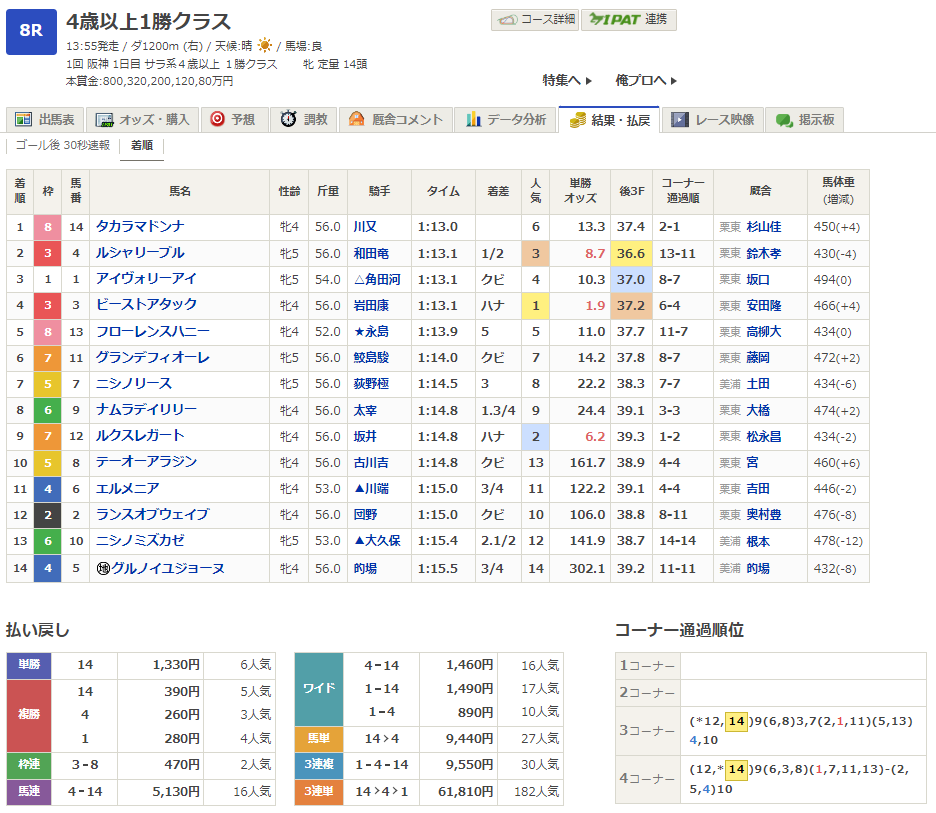
Task: Open jockey 和田竜's profile link
Action: (x=371, y=253)
